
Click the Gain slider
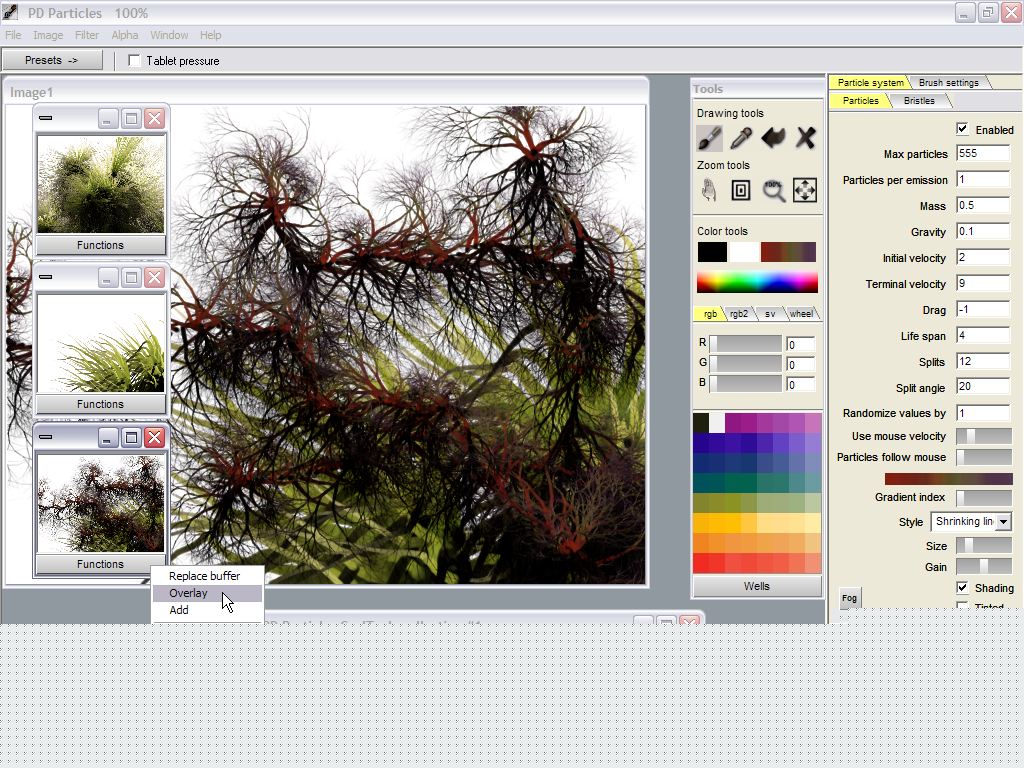983,567
